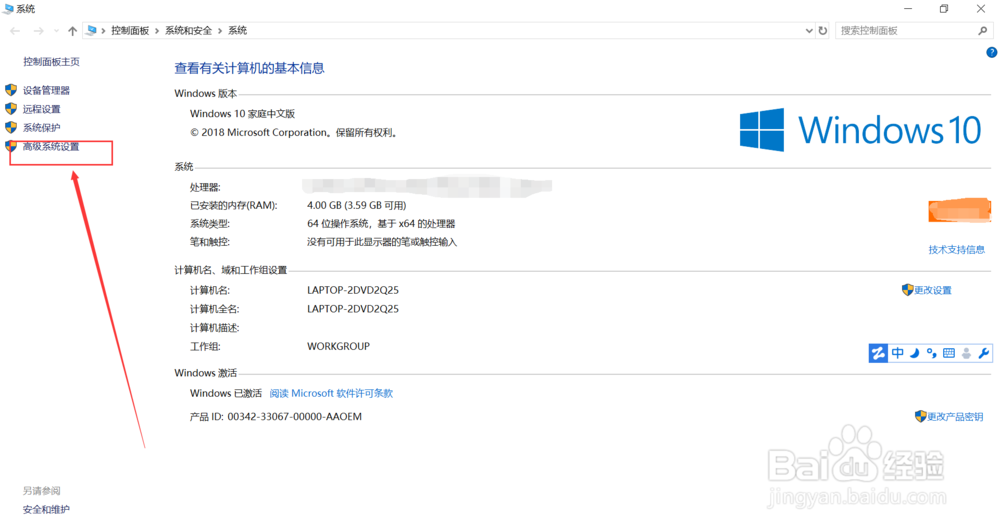Click the Windows 10 logo image
This screenshot has height=531, width=1000.
pyautogui.click(x=860, y=130)
